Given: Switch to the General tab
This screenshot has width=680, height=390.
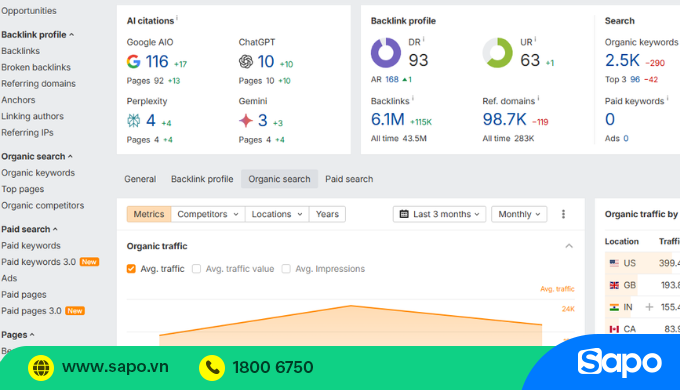Looking at the screenshot, I should (140, 179).
